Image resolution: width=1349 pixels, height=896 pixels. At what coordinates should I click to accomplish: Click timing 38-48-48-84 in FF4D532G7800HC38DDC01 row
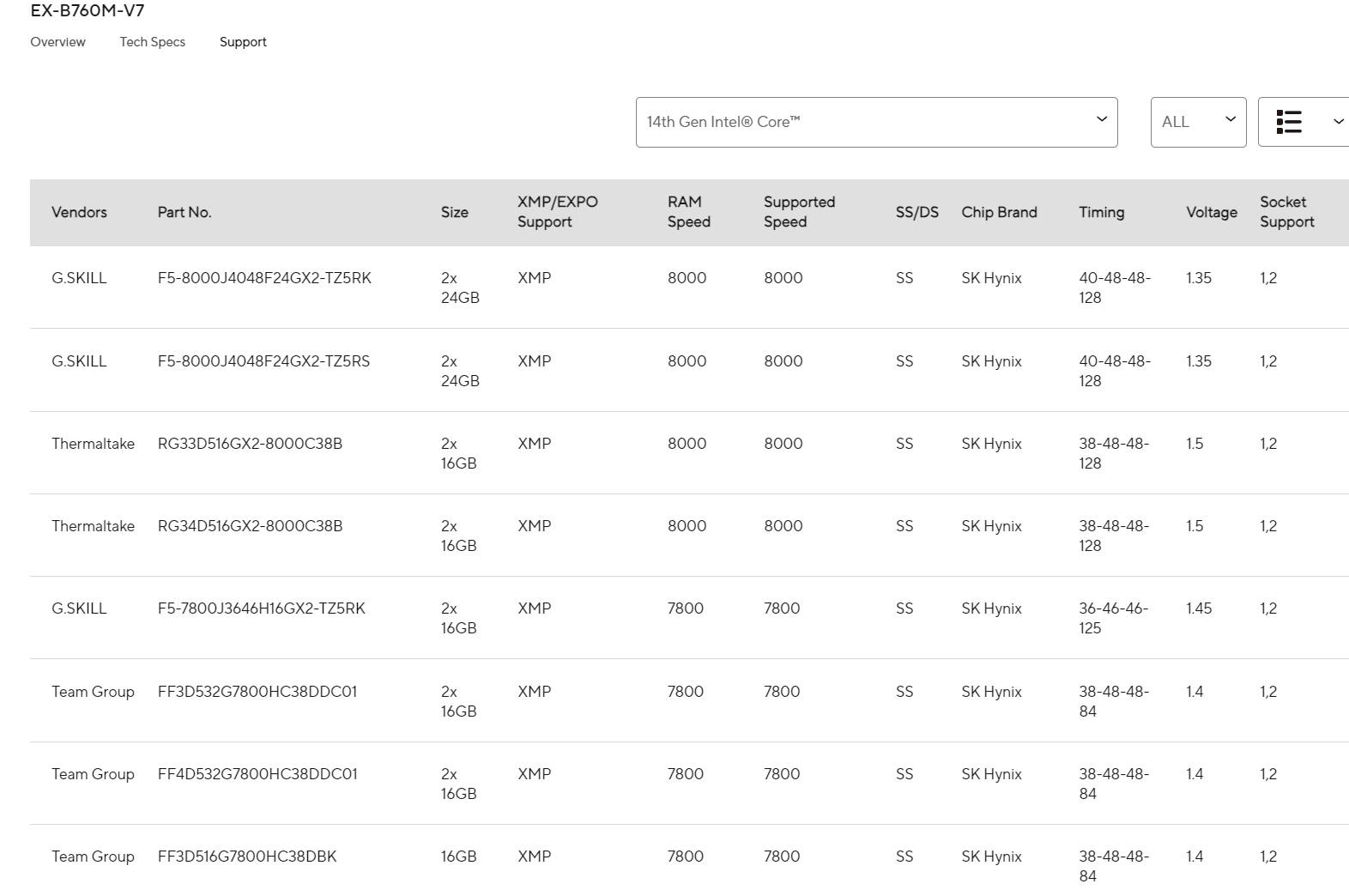click(1114, 784)
